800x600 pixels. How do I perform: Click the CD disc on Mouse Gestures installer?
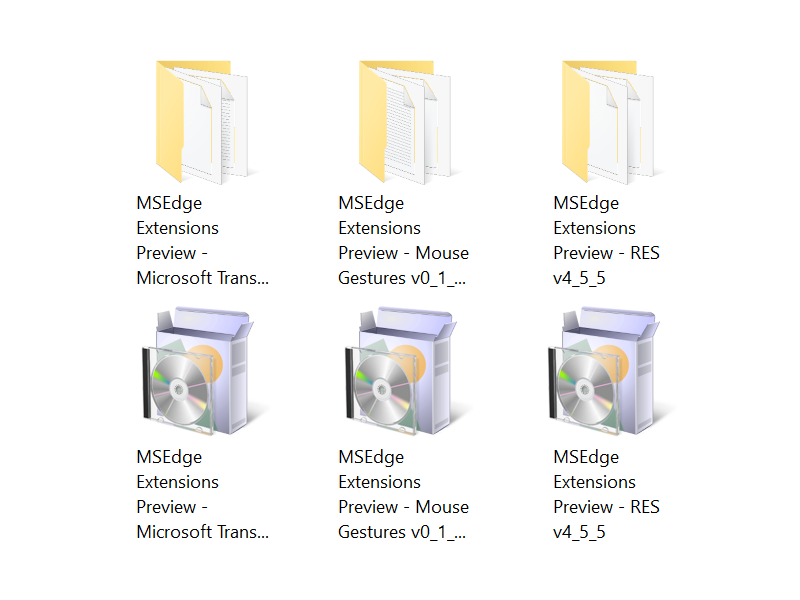pos(383,390)
